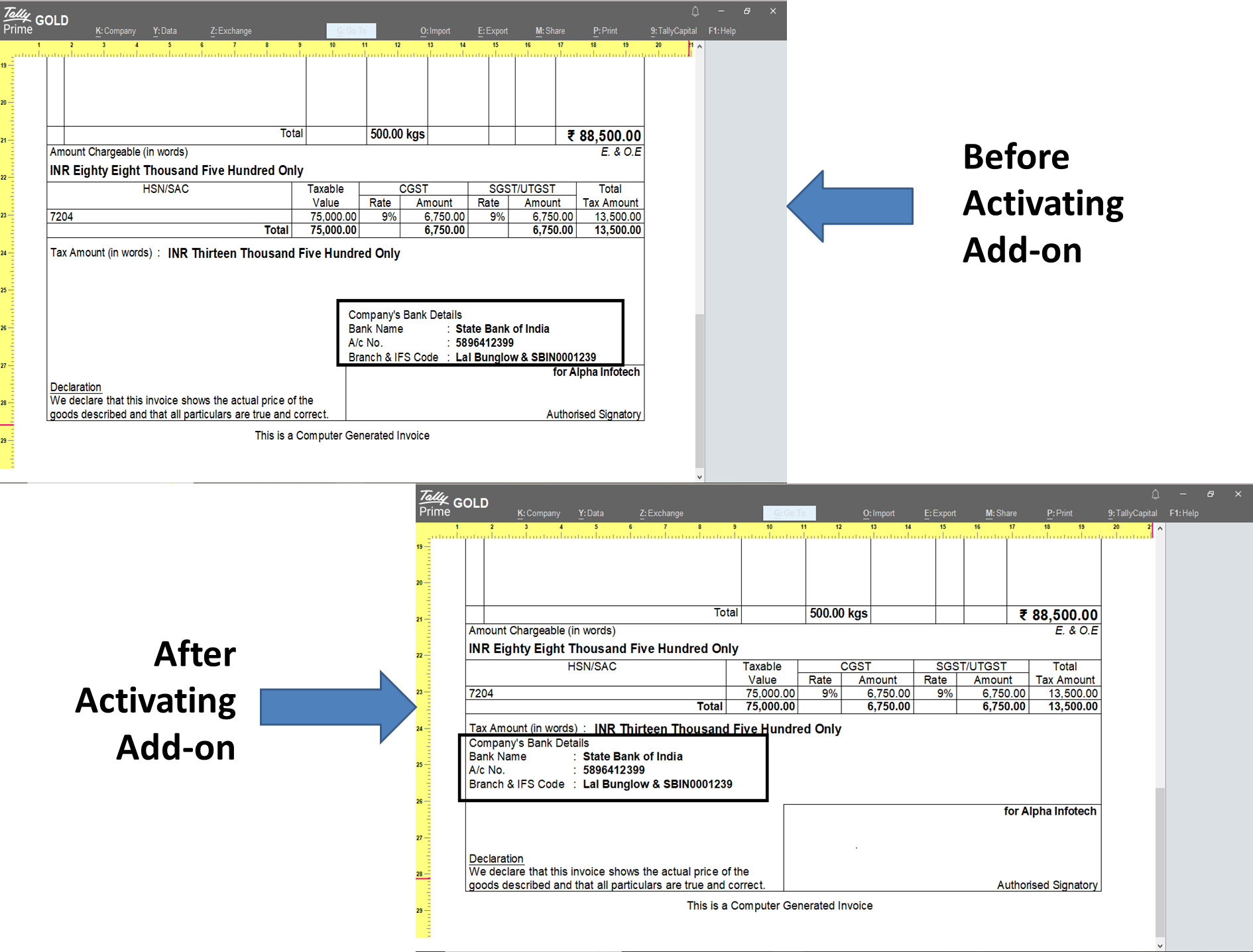Click 'Declaration' heading in the bottom invoice
This screenshot has width=1253, height=952.
[x=496, y=859]
